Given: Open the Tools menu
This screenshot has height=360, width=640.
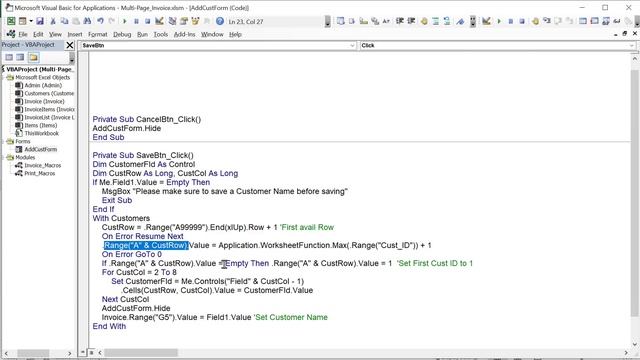Looking at the screenshot, I should coord(160,34).
